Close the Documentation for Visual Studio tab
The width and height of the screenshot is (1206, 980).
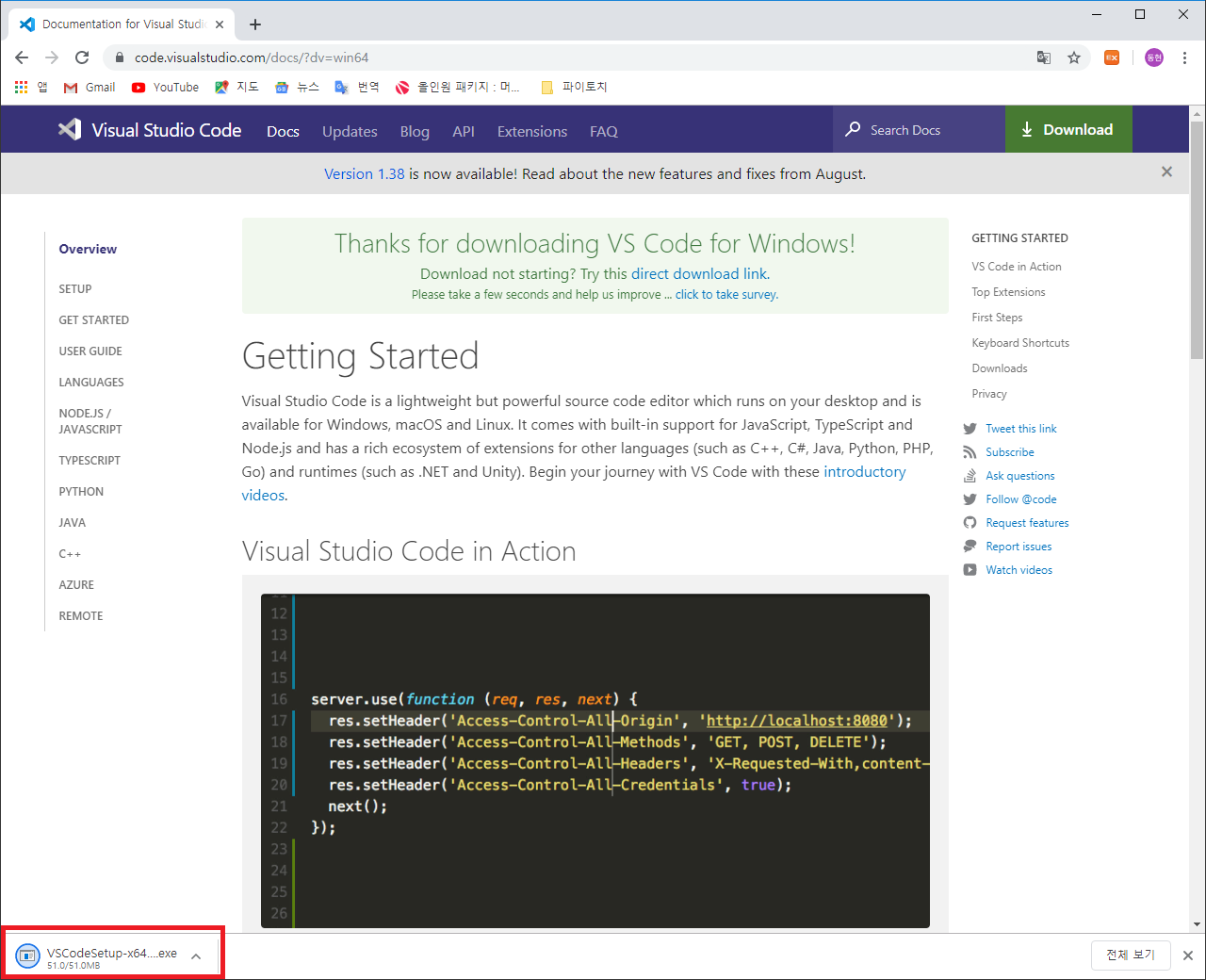[220, 24]
